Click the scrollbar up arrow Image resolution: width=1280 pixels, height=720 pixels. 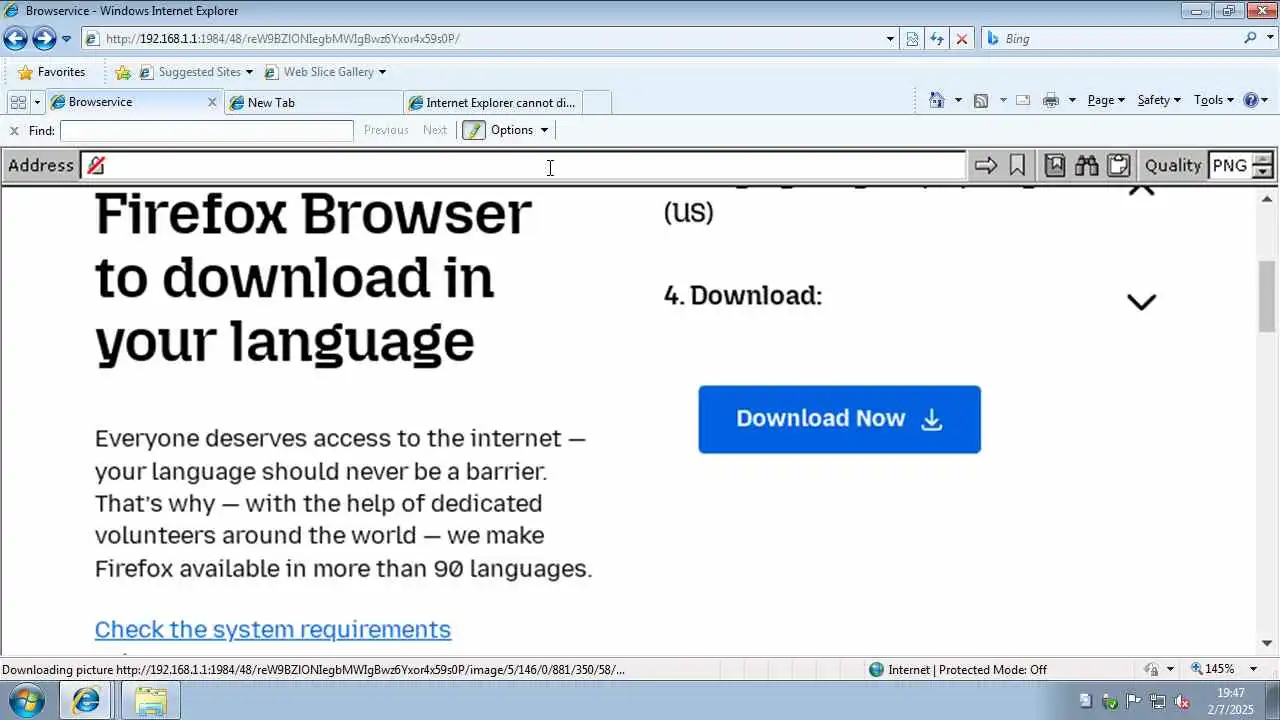pyautogui.click(x=1267, y=198)
